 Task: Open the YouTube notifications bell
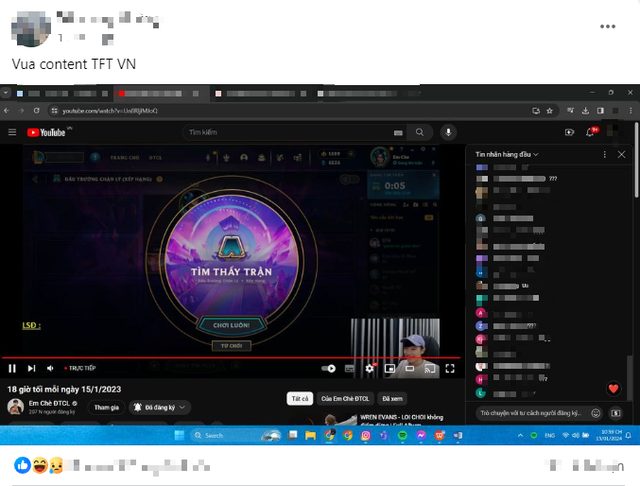tap(590, 132)
